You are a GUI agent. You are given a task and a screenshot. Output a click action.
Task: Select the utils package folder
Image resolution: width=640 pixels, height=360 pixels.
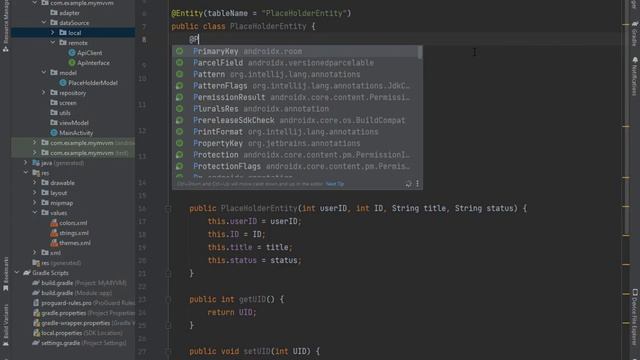[x=60, y=113]
